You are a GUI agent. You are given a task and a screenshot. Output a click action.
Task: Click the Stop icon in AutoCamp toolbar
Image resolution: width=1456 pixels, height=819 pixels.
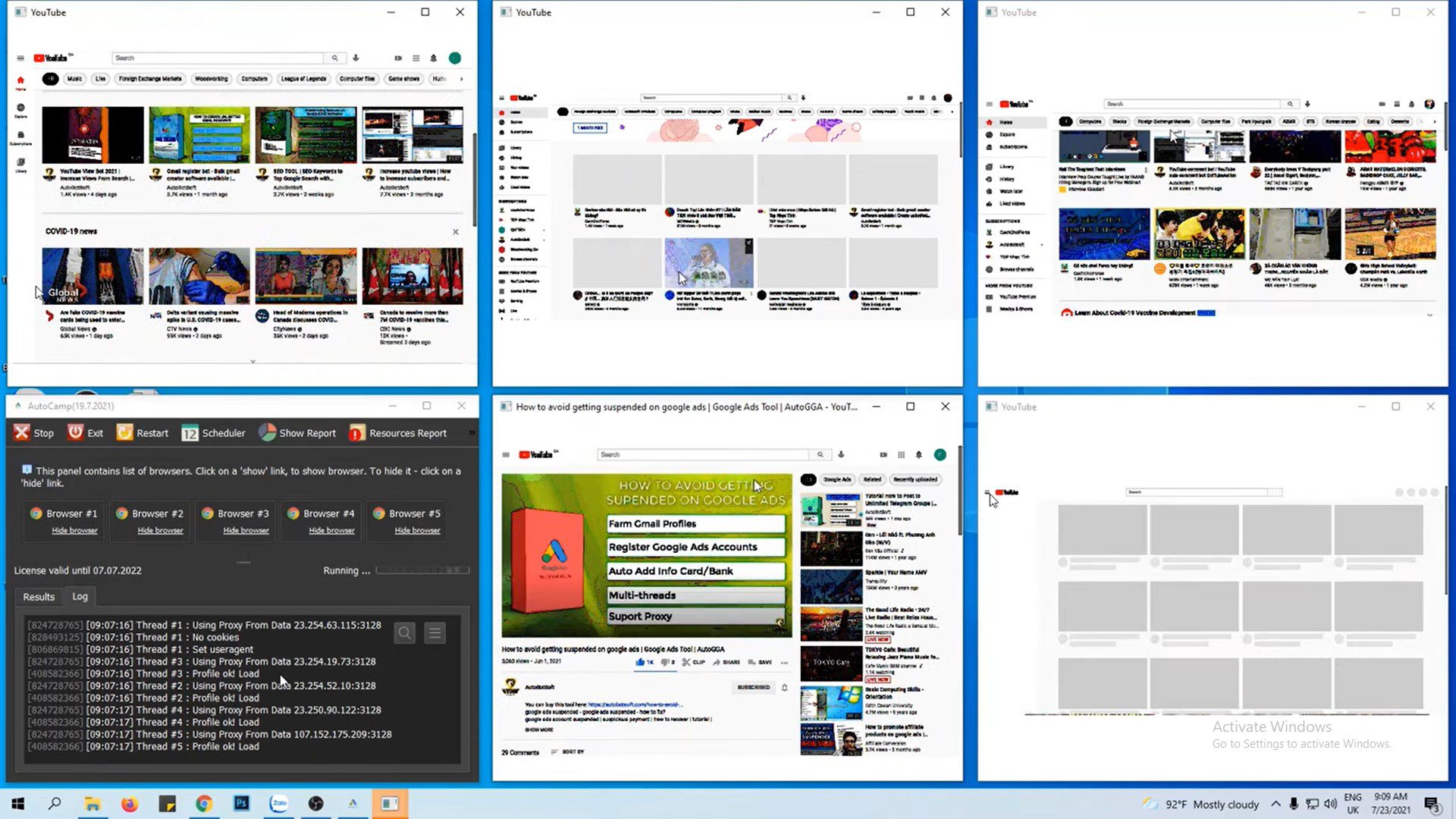(x=21, y=432)
